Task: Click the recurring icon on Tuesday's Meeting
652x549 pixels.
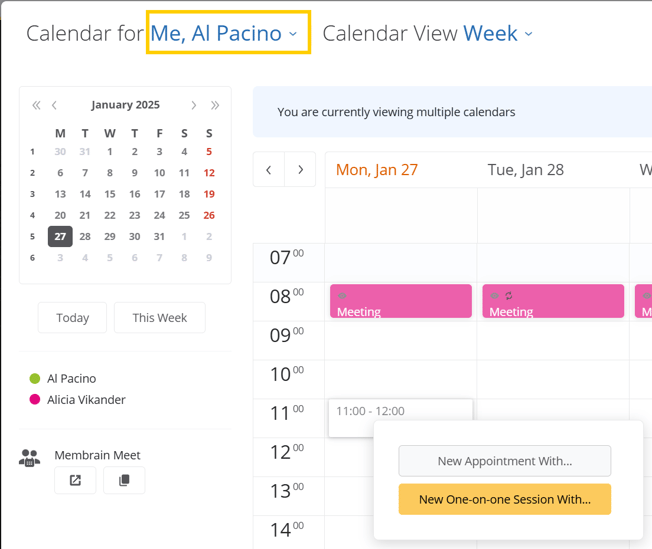Action: [x=509, y=296]
